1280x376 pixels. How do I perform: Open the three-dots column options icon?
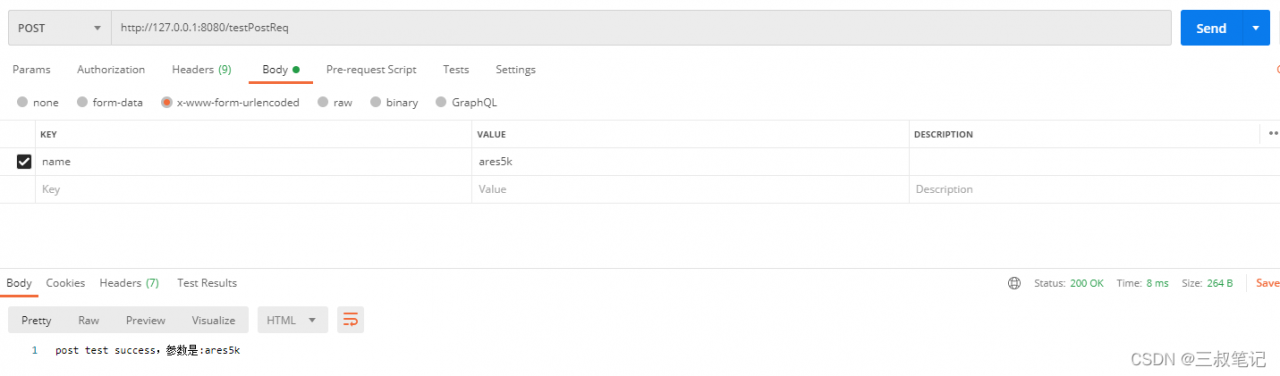[1273, 133]
